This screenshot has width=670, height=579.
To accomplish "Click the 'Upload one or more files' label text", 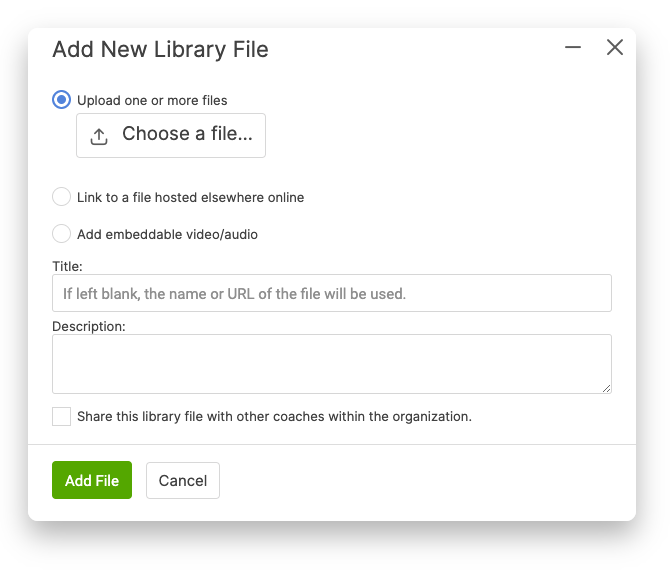I will tap(152, 100).
